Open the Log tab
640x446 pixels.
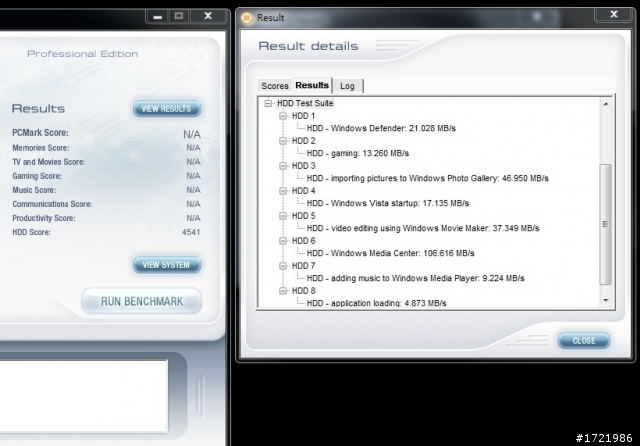click(x=347, y=86)
